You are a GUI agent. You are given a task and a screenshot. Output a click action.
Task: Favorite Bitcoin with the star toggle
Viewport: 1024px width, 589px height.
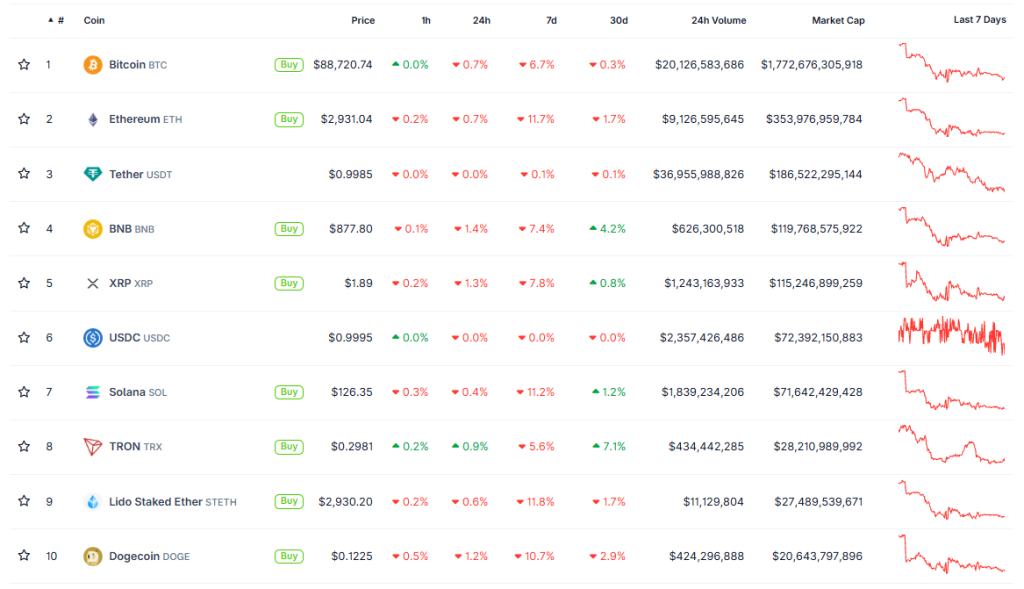click(24, 65)
